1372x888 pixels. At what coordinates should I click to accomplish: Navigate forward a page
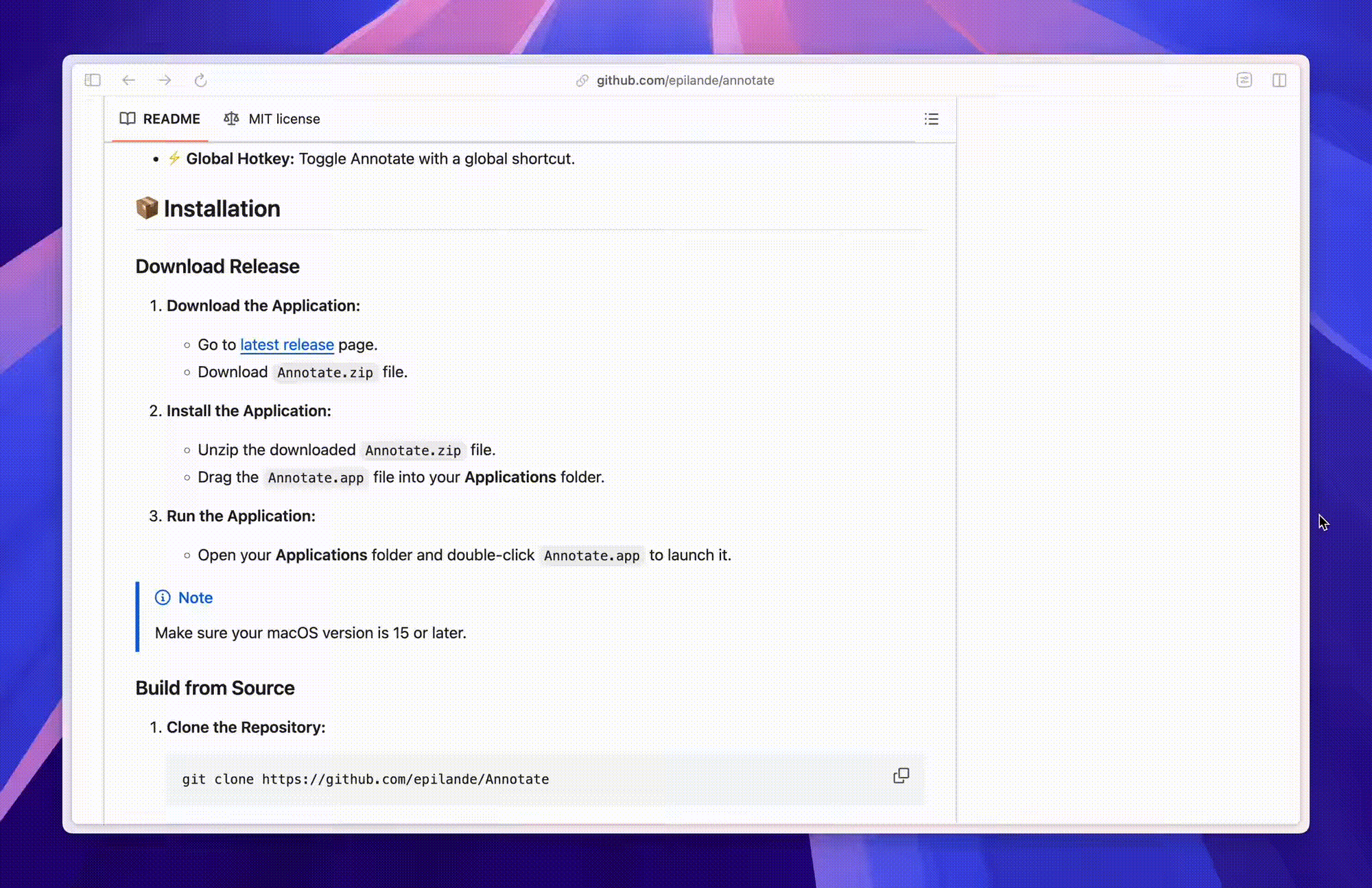[164, 80]
